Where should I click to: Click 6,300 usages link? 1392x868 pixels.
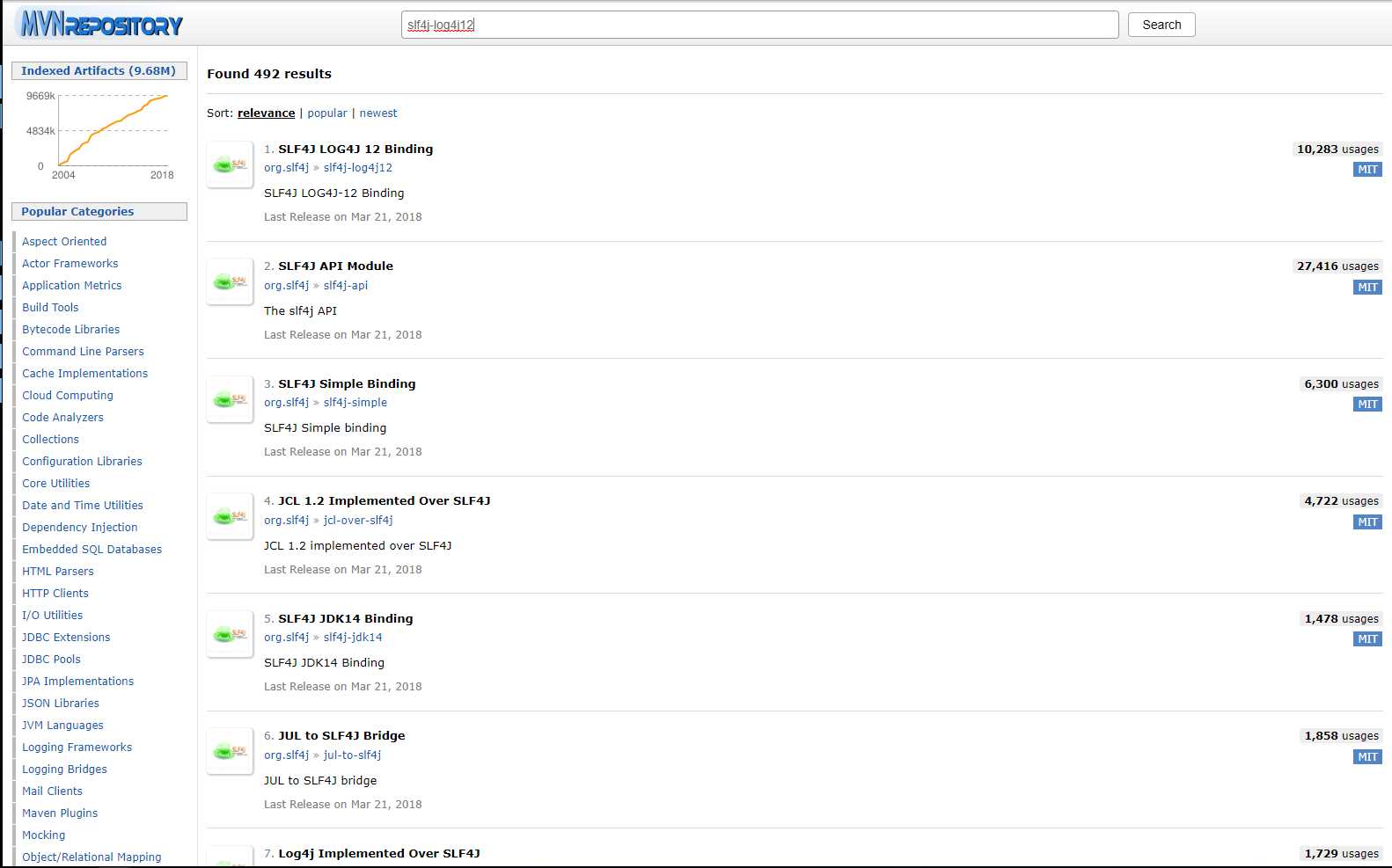tap(1341, 384)
